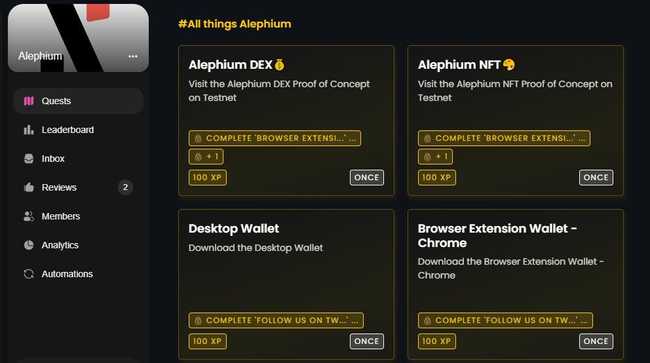Open the three-dot menu on Alephium card
650x363 pixels.
click(133, 56)
